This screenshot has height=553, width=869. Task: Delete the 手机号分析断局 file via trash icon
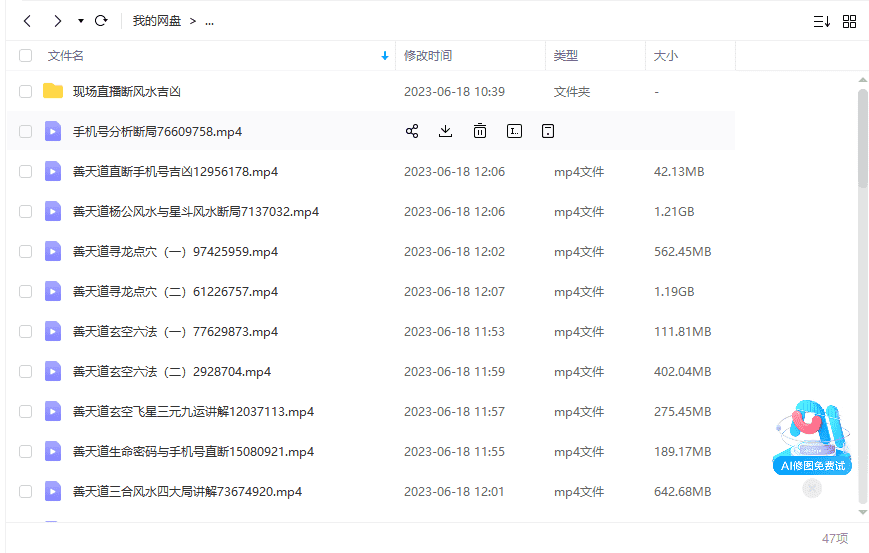click(480, 131)
